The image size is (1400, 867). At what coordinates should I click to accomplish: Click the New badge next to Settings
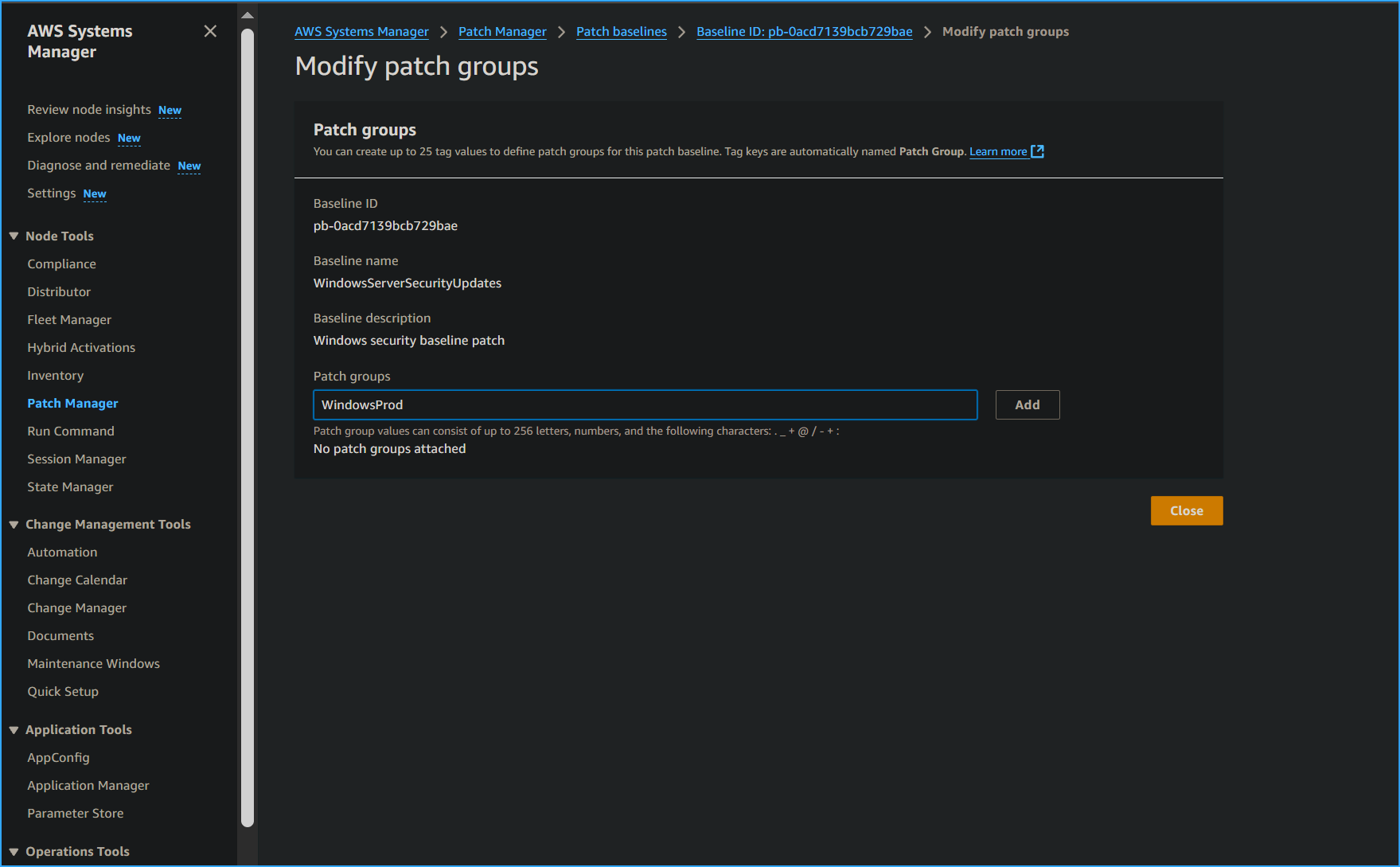point(95,193)
